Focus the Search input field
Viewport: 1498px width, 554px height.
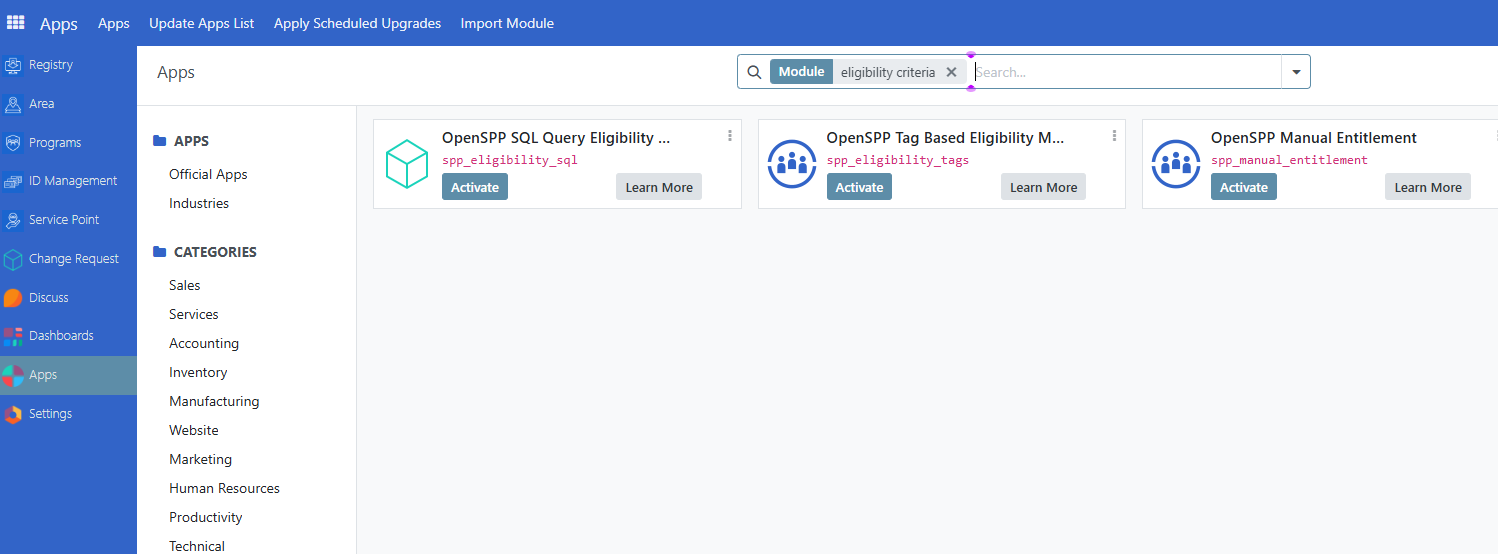coord(1126,72)
